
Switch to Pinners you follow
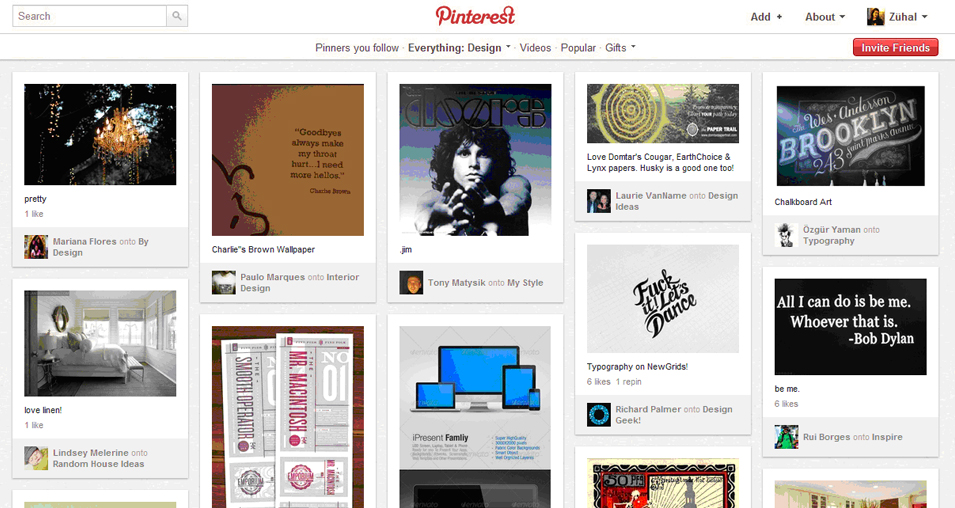point(357,48)
